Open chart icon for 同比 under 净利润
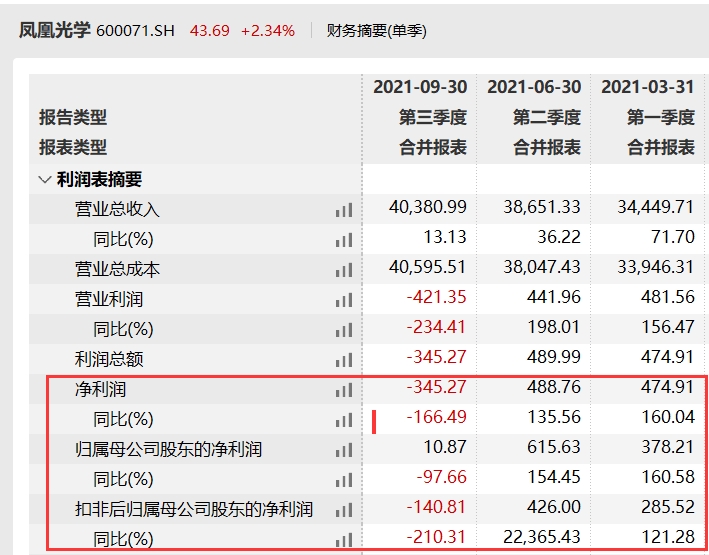Viewport: 709px width, 555px height. (x=344, y=421)
